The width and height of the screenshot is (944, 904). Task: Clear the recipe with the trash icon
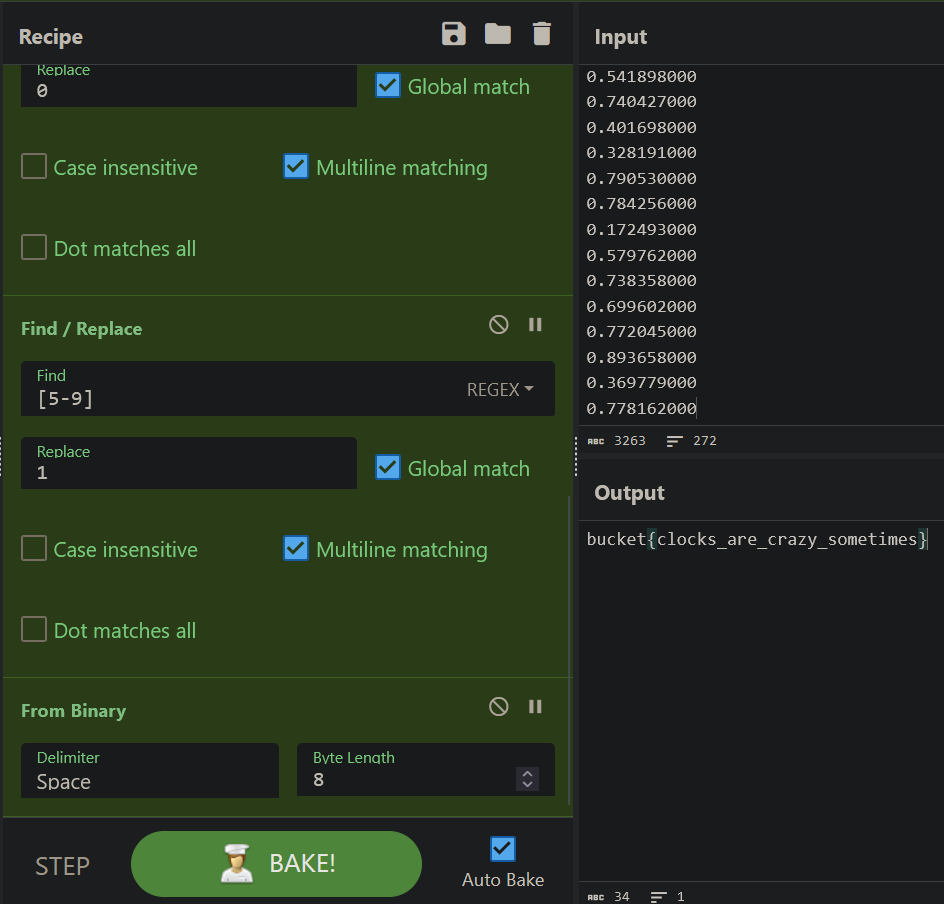coord(542,34)
